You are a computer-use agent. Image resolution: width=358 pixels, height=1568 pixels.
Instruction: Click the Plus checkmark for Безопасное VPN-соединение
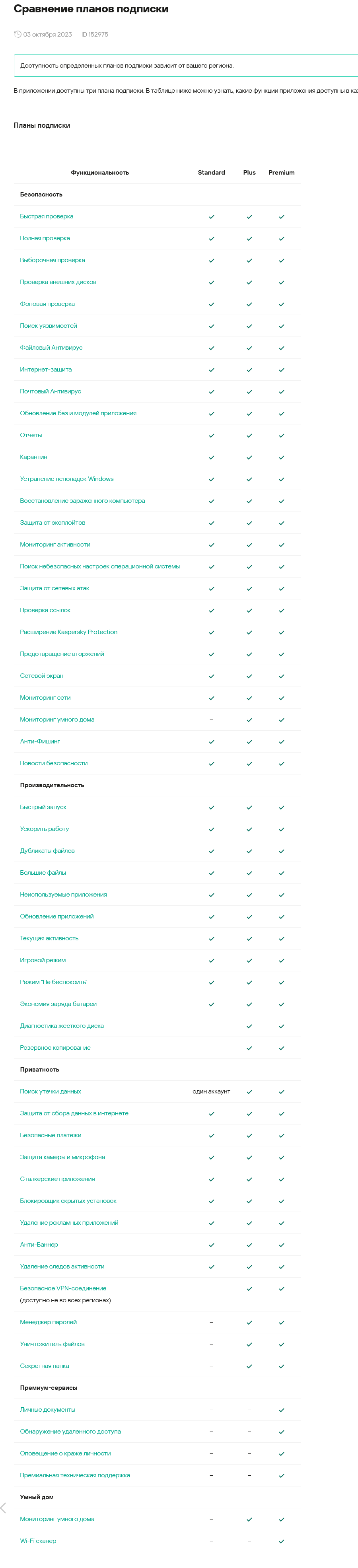pos(249,1289)
